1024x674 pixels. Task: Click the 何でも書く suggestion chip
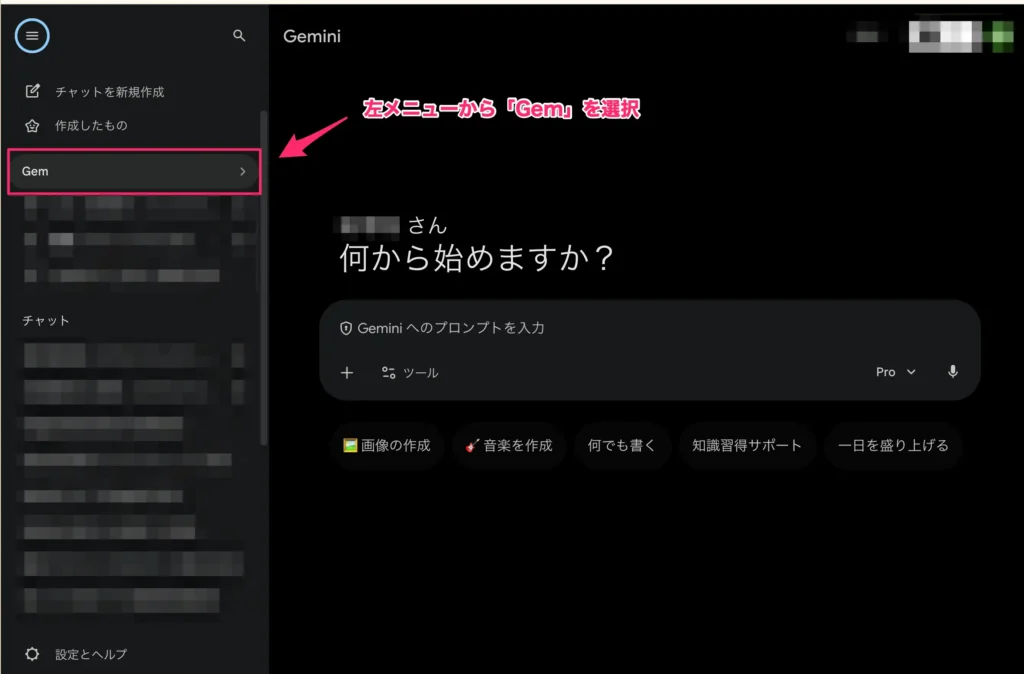[622, 445]
